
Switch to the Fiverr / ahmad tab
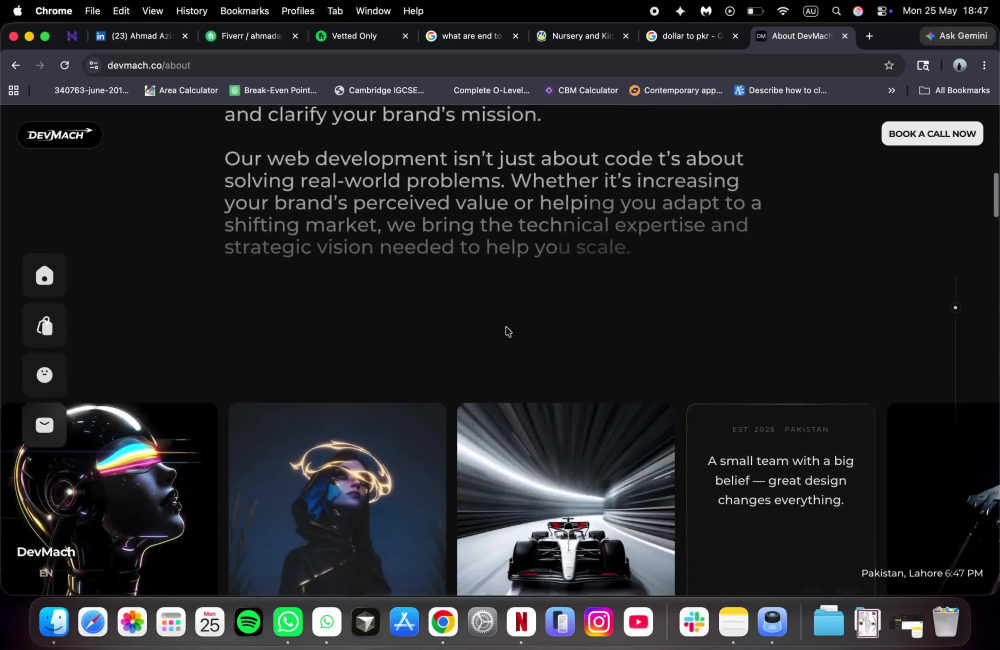pyautogui.click(x=251, y=36)
